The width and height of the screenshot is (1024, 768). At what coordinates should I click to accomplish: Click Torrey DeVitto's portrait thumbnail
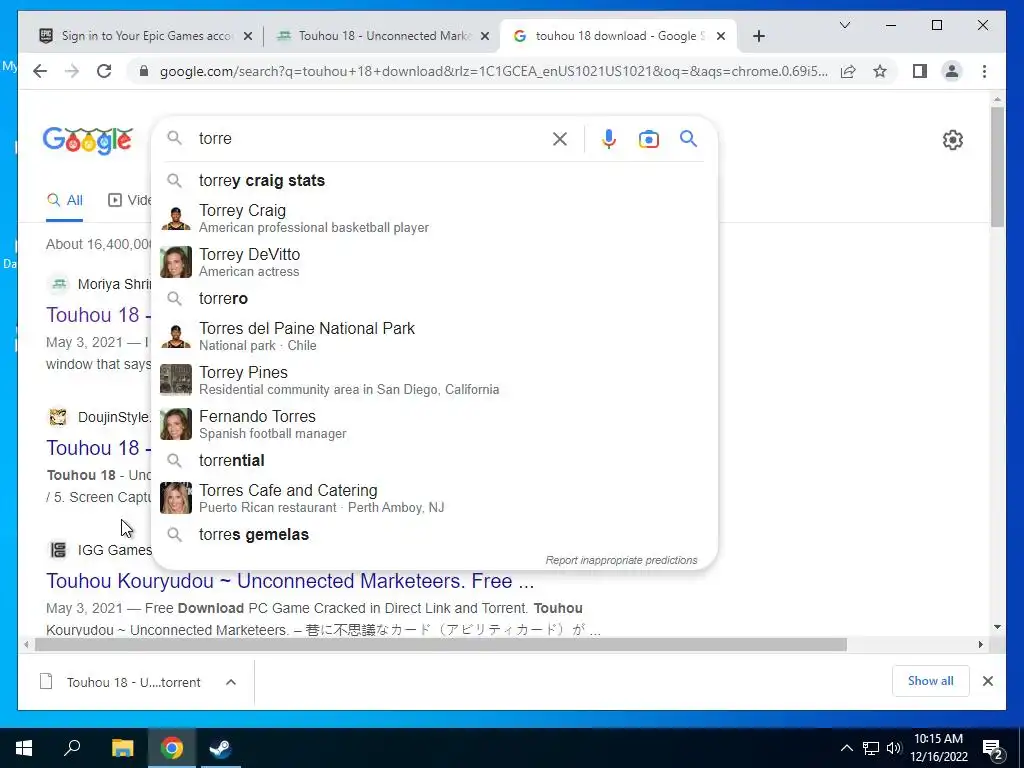(x=176, y=262)
